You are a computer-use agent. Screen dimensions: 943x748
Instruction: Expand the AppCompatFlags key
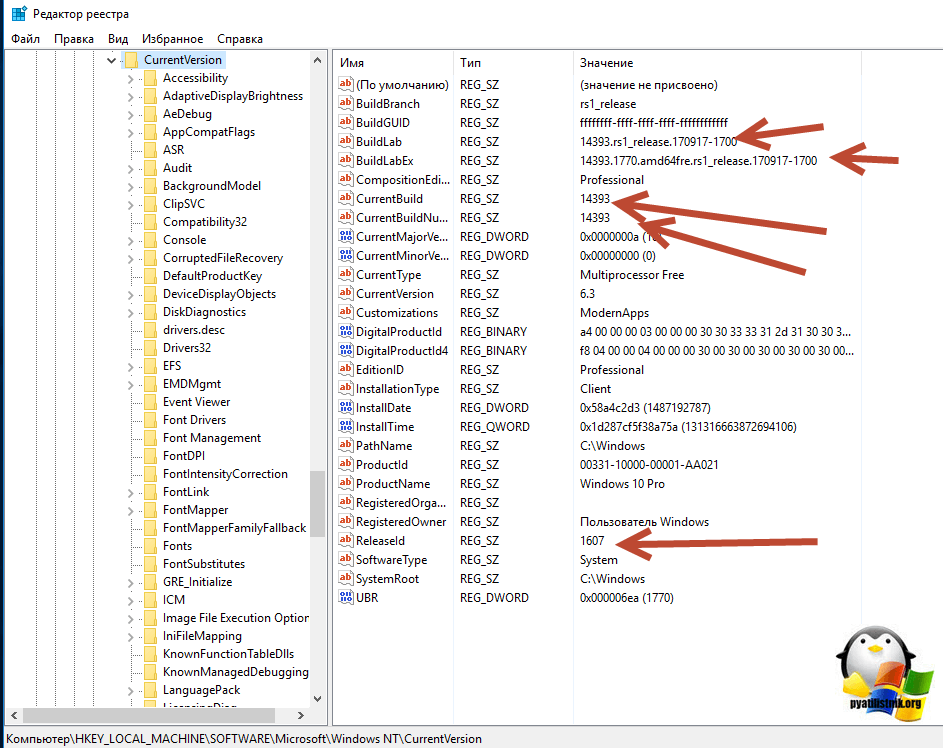130,132
